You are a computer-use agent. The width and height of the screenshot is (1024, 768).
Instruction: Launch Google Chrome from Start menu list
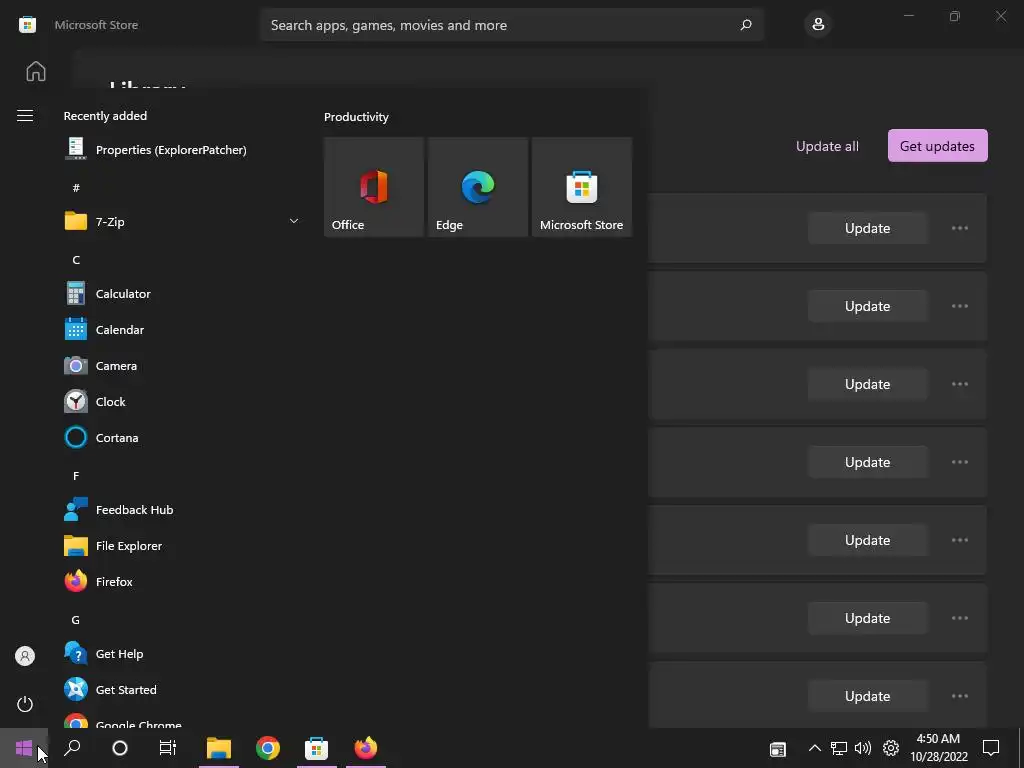coord(181,720)
